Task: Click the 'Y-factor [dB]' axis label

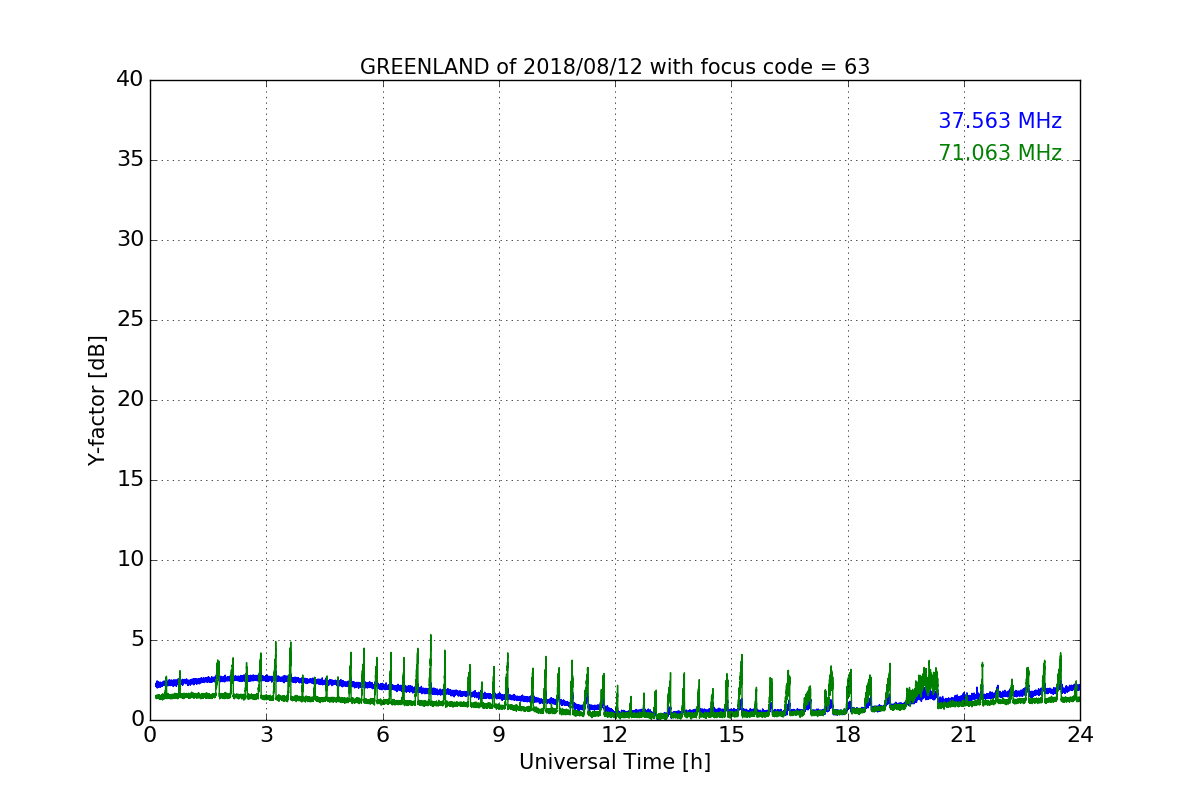Action: pos(97,400)
